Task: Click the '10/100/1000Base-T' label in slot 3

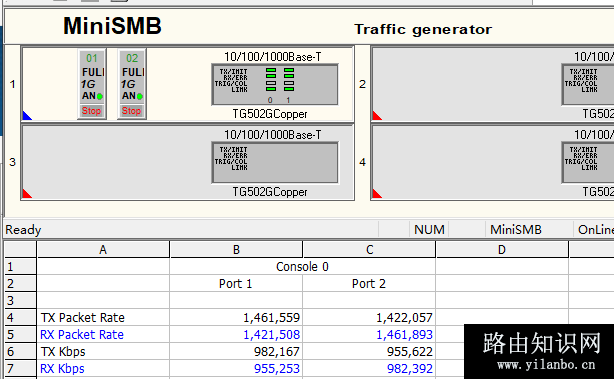Action: tap(273, 135)
